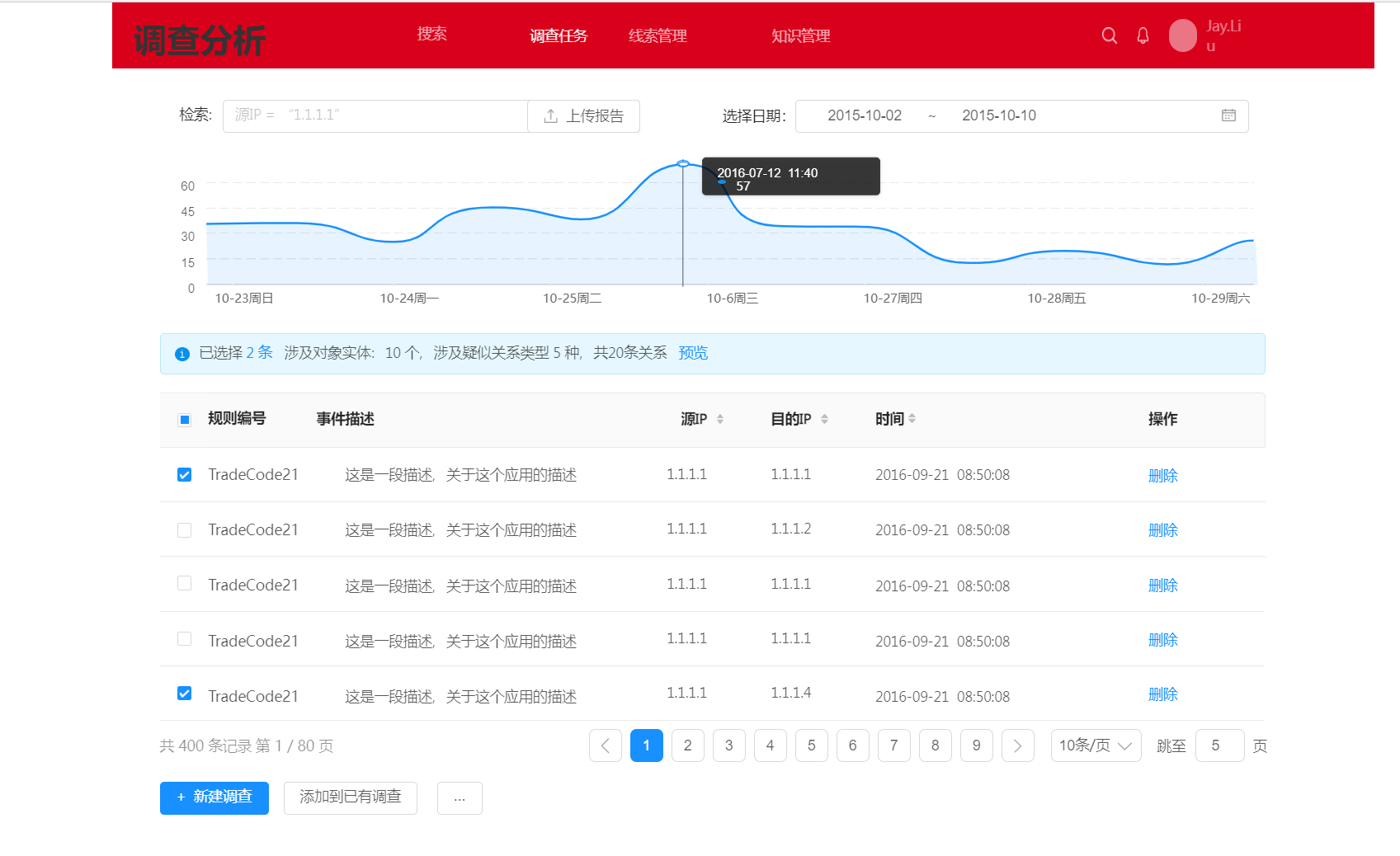Go to page 3

tap(729, 745)
